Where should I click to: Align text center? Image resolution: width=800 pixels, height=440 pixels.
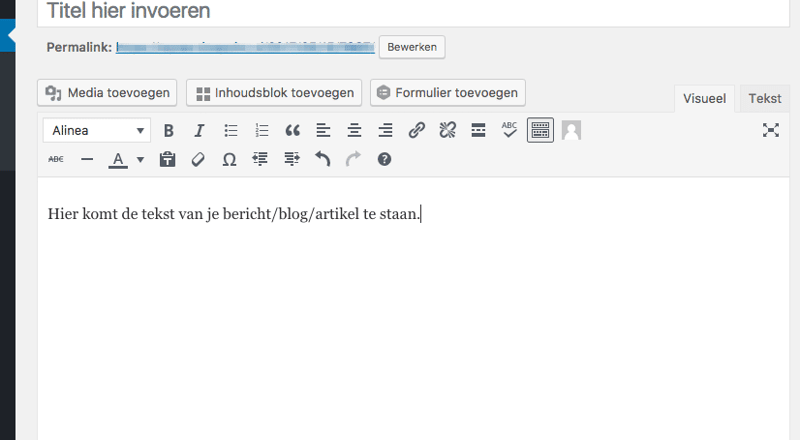[x=355, y=131]
